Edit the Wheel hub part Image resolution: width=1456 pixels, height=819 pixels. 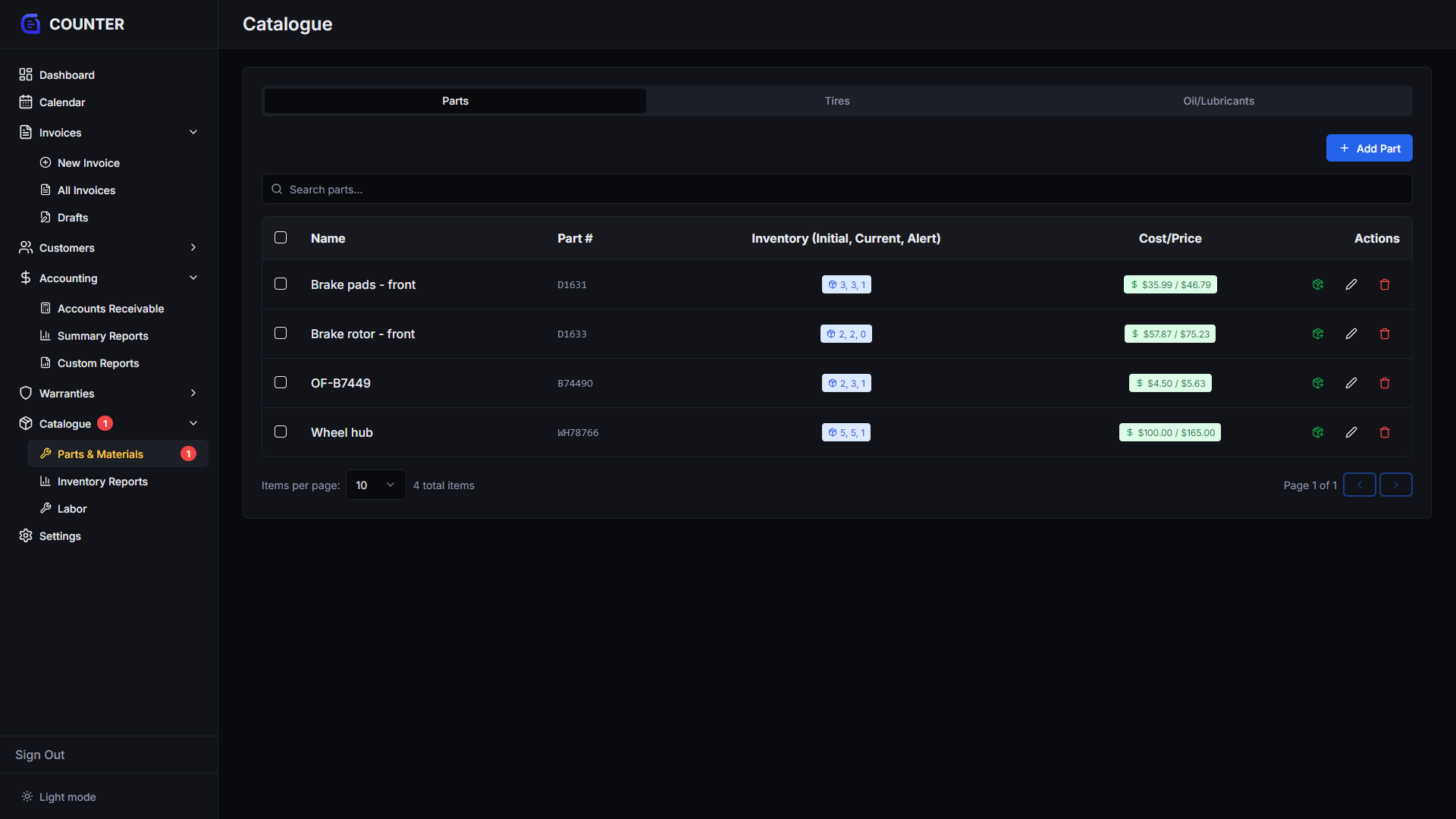point(1351,432)
